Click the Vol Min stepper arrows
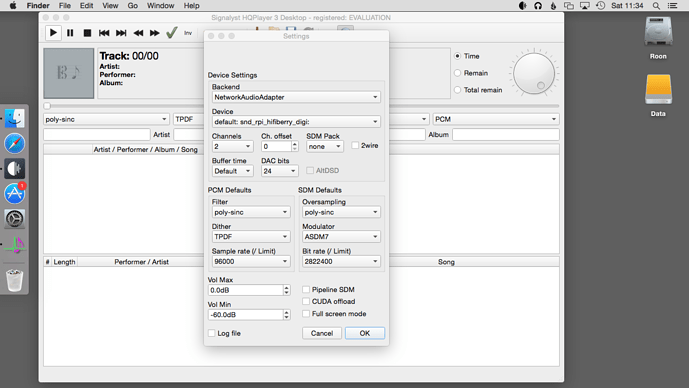The image size is (689, 388). 286,315
